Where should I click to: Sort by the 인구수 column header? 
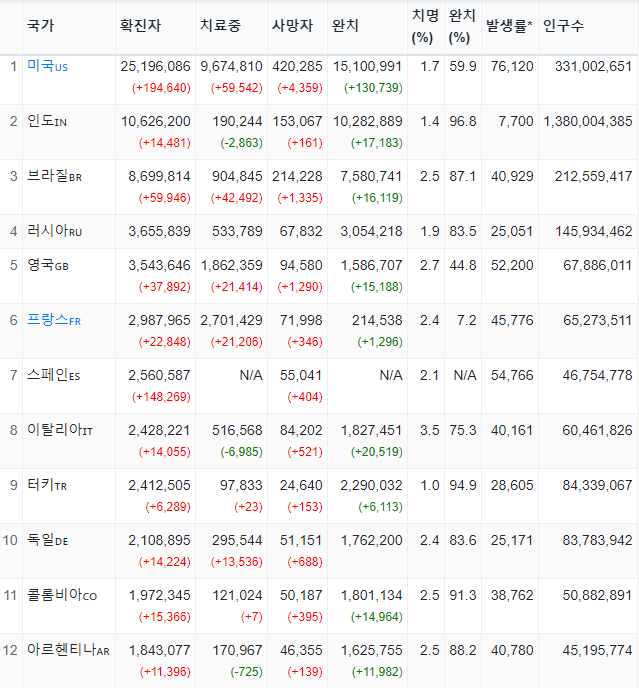click(564, 25)
